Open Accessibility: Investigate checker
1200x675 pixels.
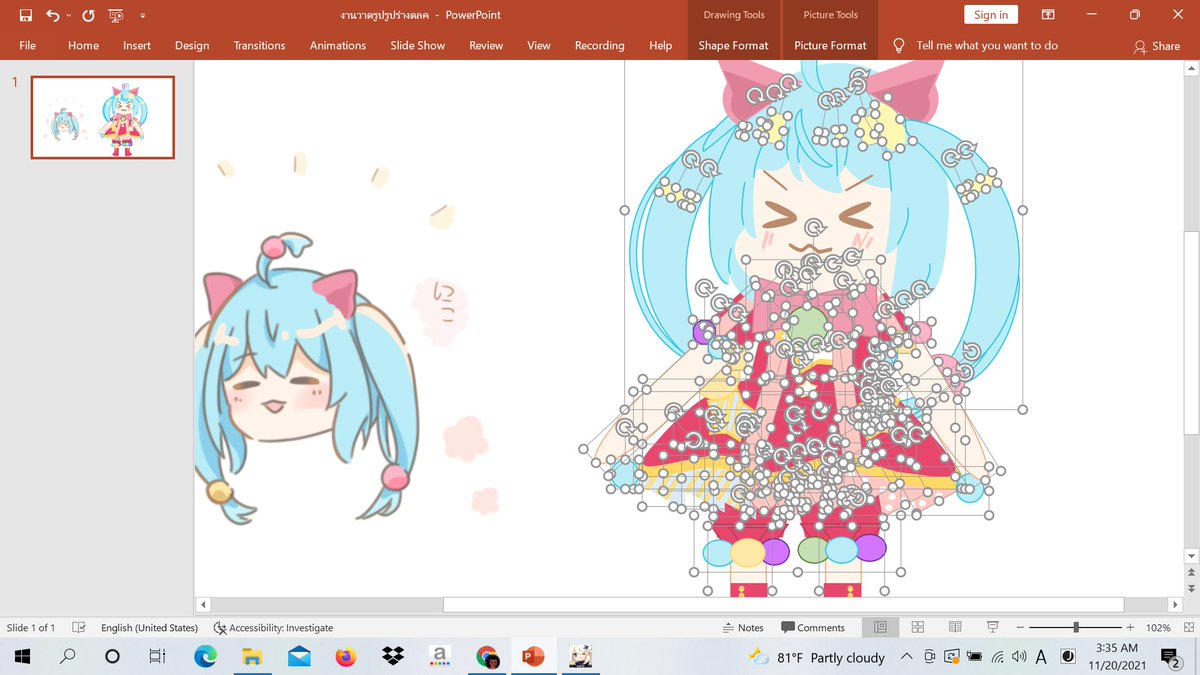(x=273, y=627)
